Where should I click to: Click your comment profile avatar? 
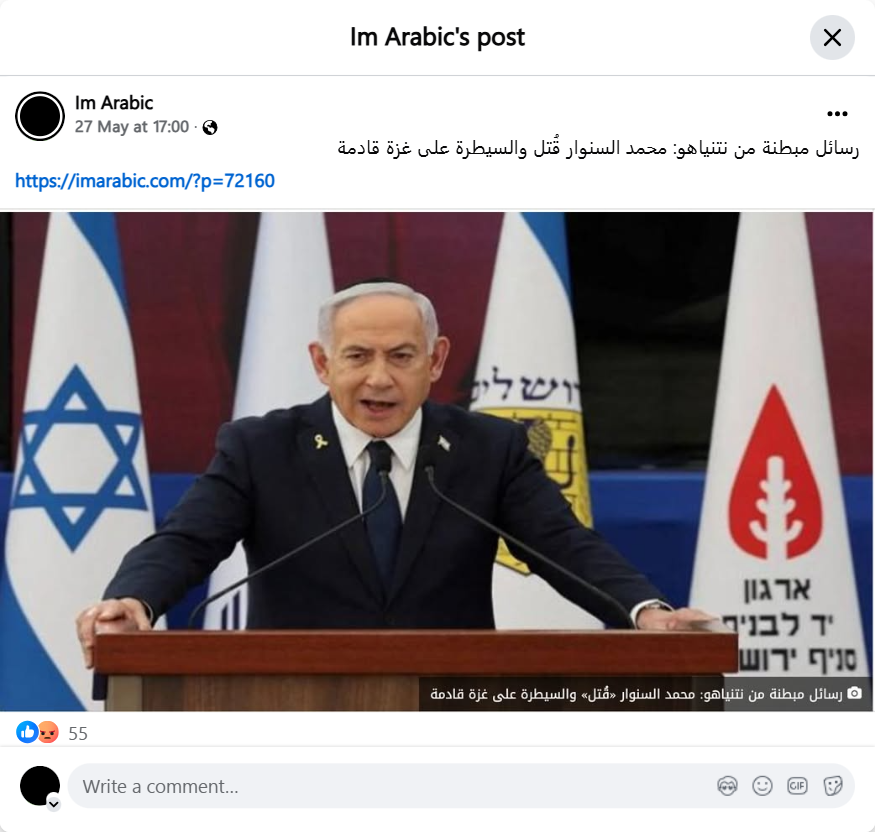click(40, 786)
